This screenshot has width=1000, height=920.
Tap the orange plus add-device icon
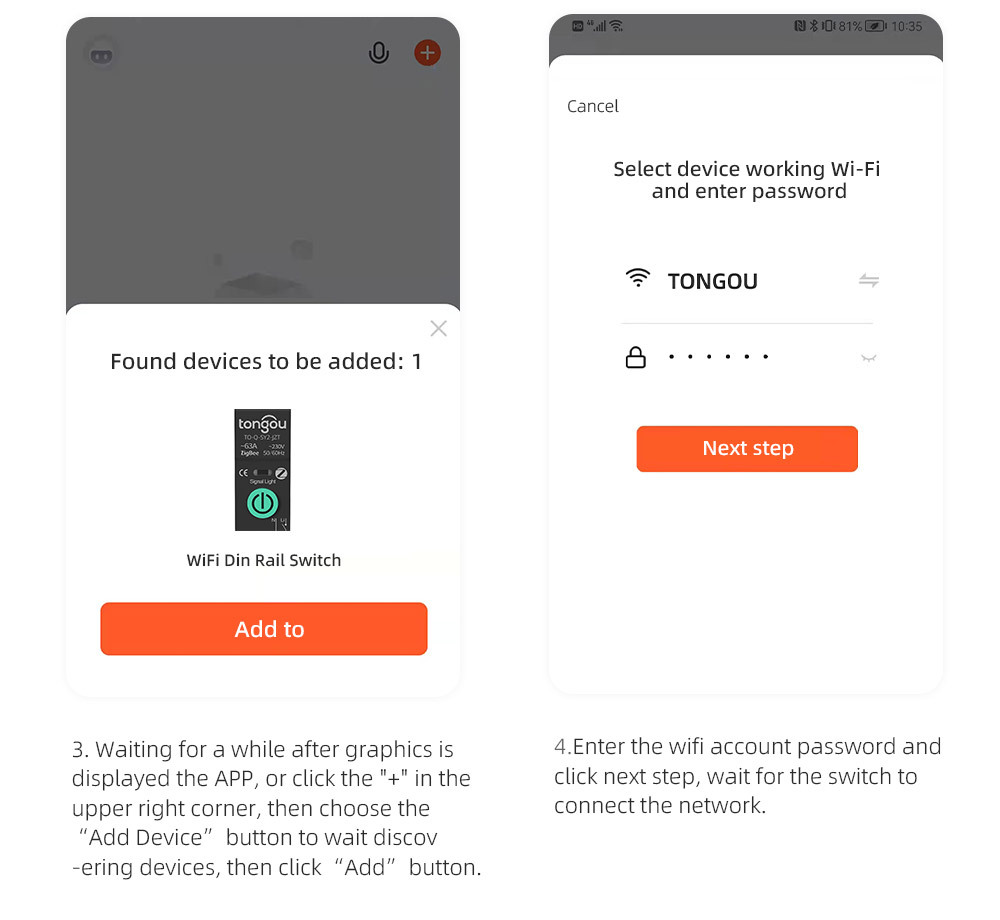427,53
